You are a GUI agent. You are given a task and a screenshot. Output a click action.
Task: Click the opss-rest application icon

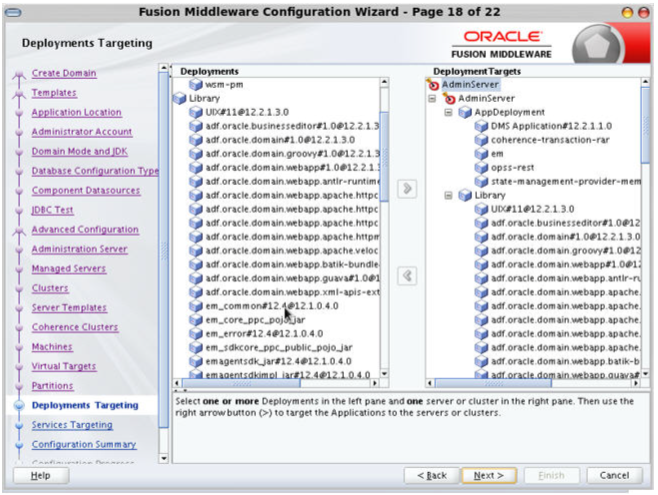[481, 167]
